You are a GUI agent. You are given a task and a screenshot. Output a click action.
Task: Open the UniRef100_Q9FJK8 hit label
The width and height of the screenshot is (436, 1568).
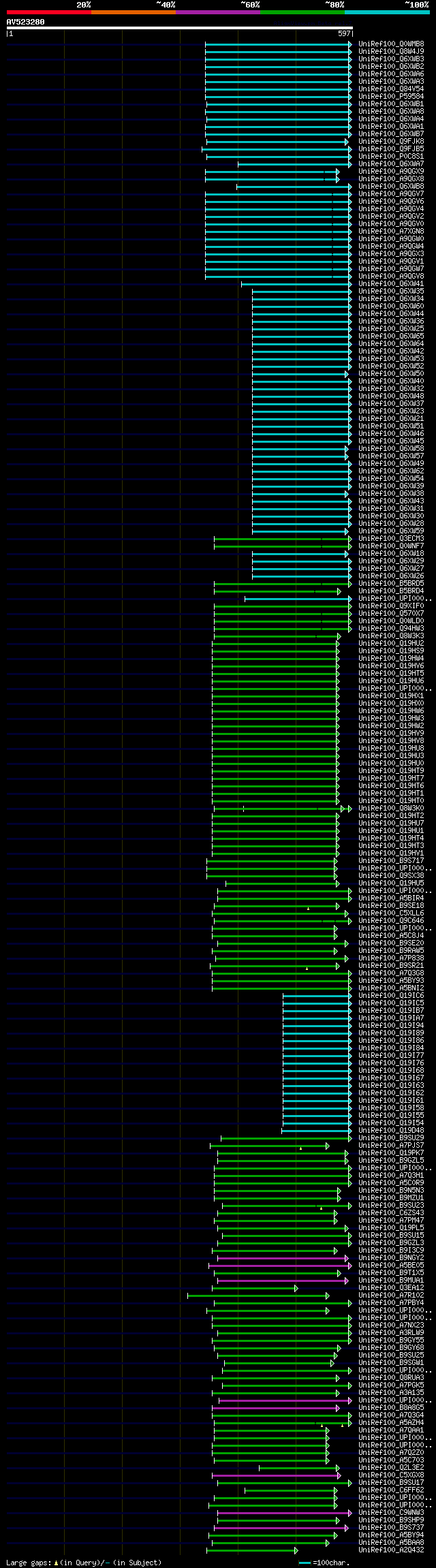click(x=391, y=142)
